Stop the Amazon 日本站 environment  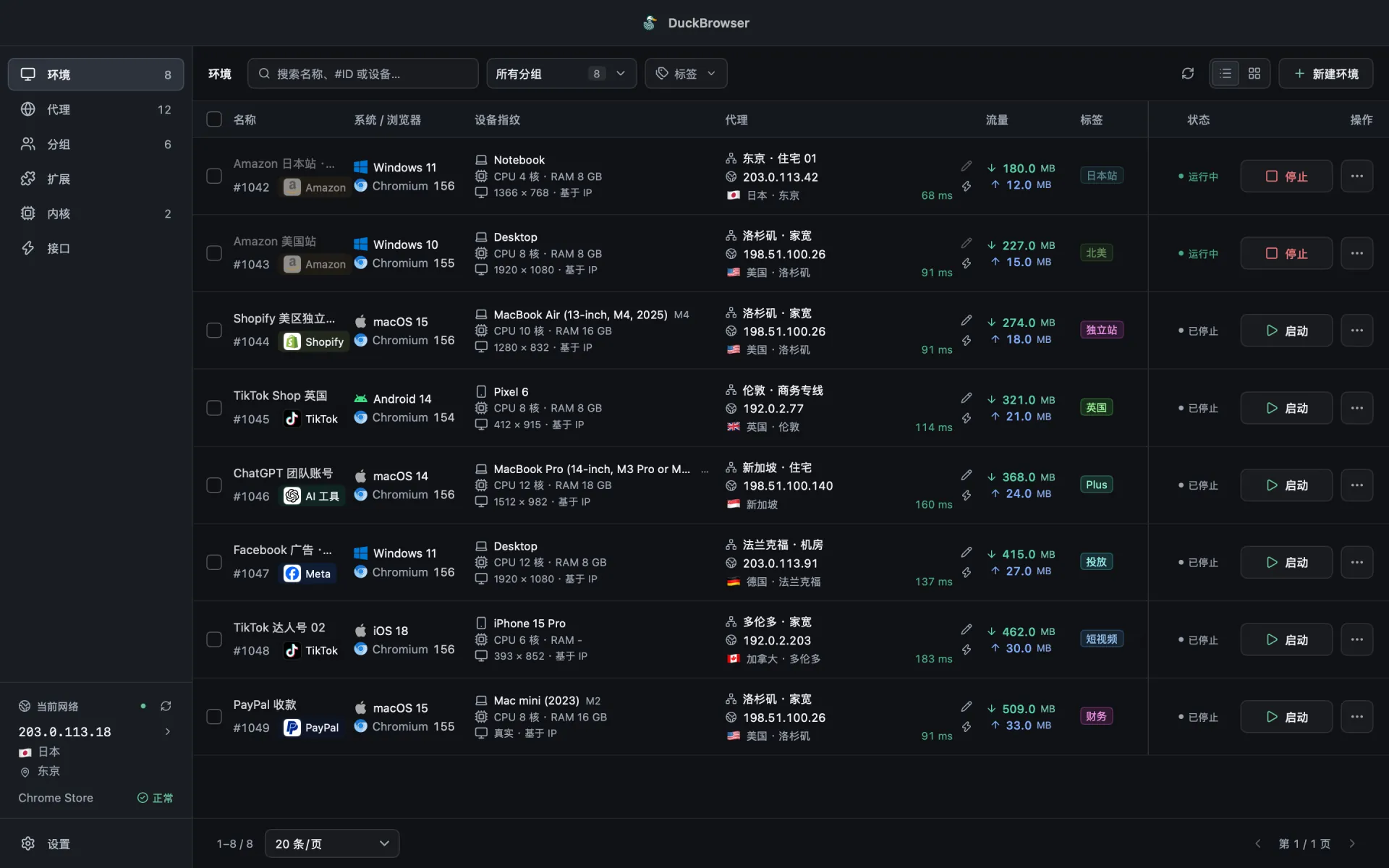[x=1286, y=176]
